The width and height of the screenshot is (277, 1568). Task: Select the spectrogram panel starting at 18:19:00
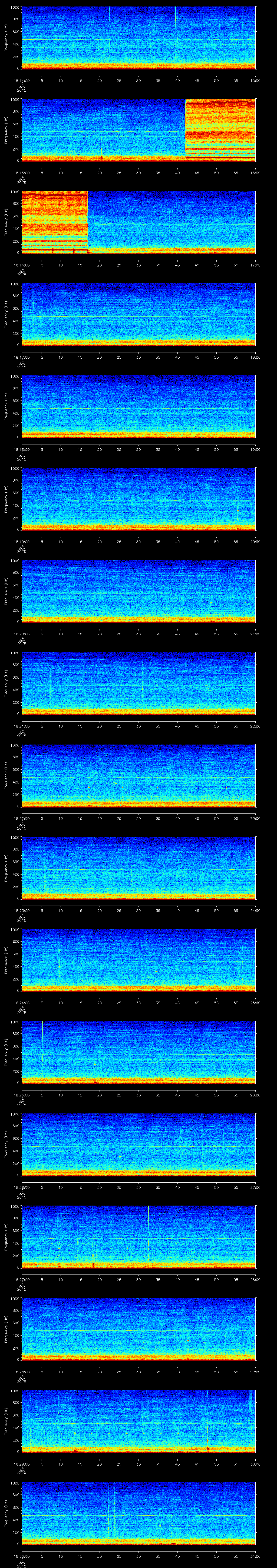pyautogui.click(x=138, y=499)
